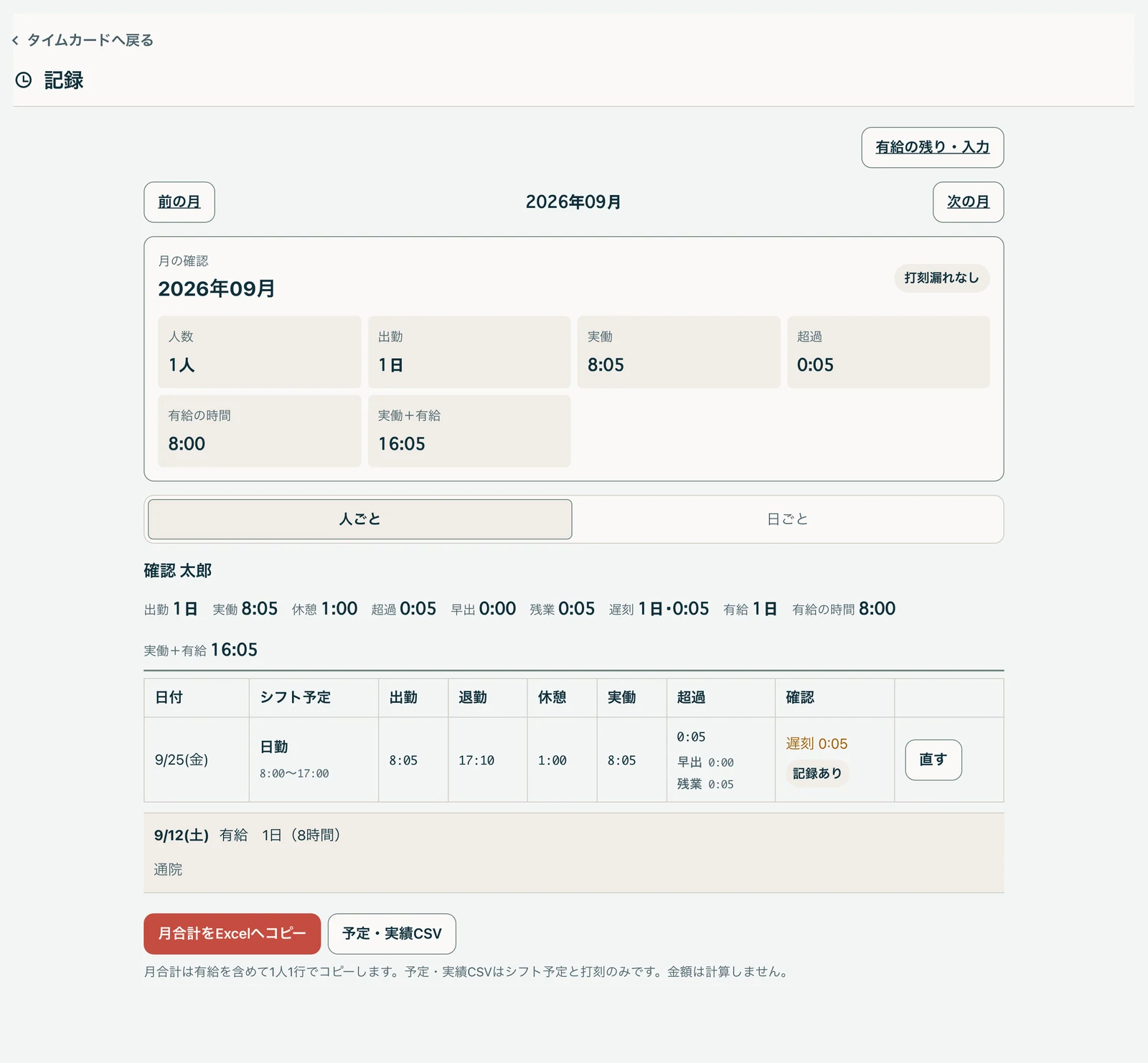Click the employee name 確認 太郎

(178, 571)
